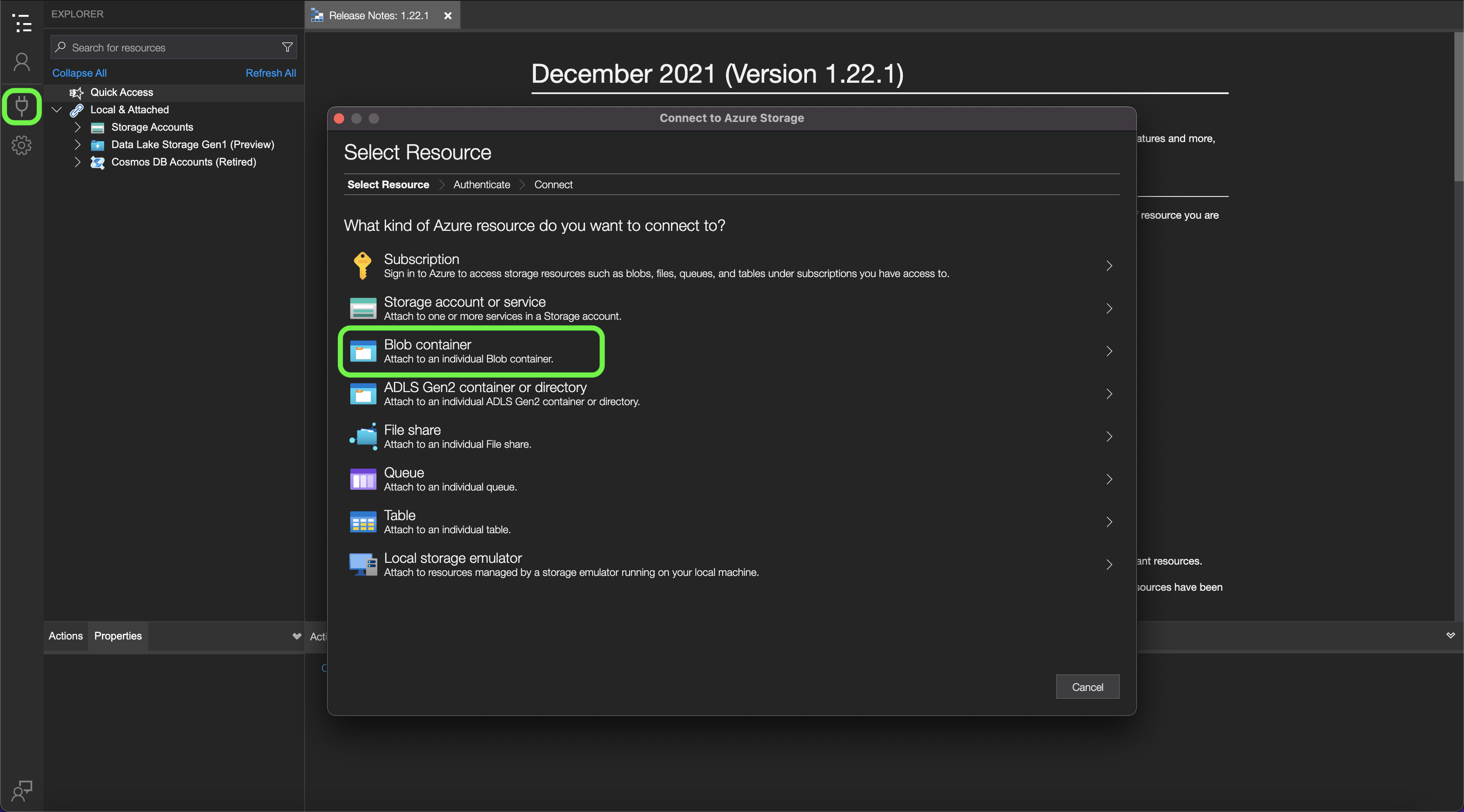Expand Data Lake Storage Gen1 node
Screen dimensions: 1464x812
(x=78, y=144)
